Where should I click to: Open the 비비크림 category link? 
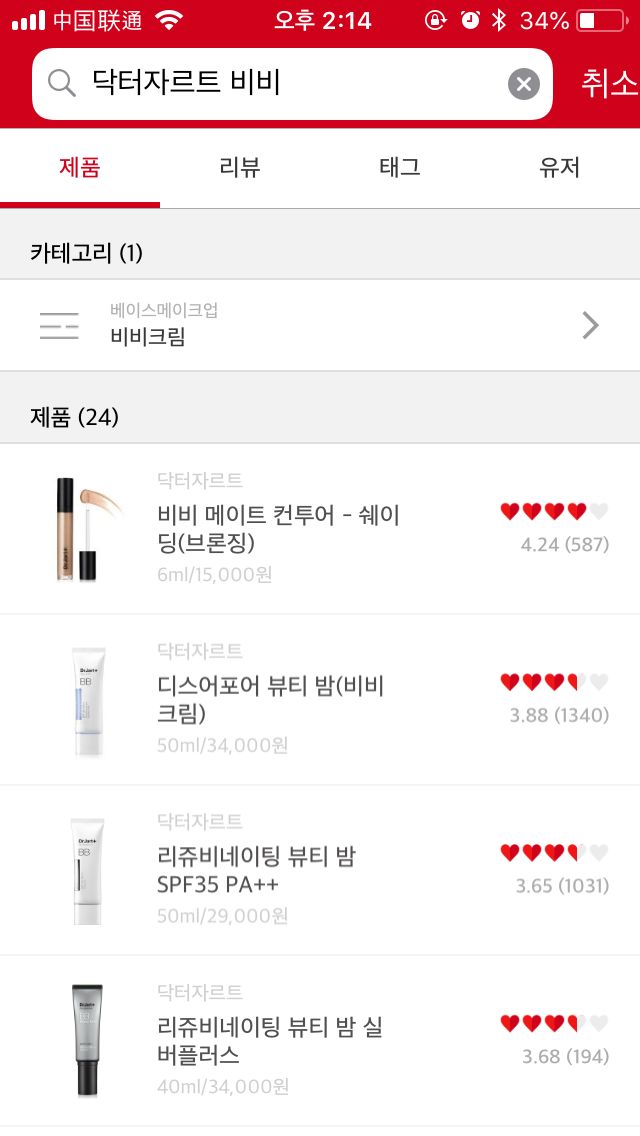pyautogui.click(x=148, y=337)
